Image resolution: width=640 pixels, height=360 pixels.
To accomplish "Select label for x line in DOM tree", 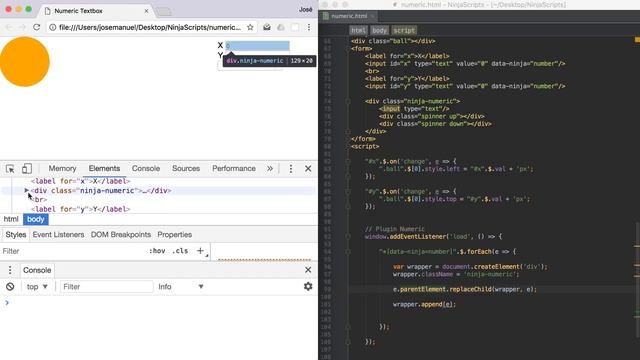I will 81,181.
